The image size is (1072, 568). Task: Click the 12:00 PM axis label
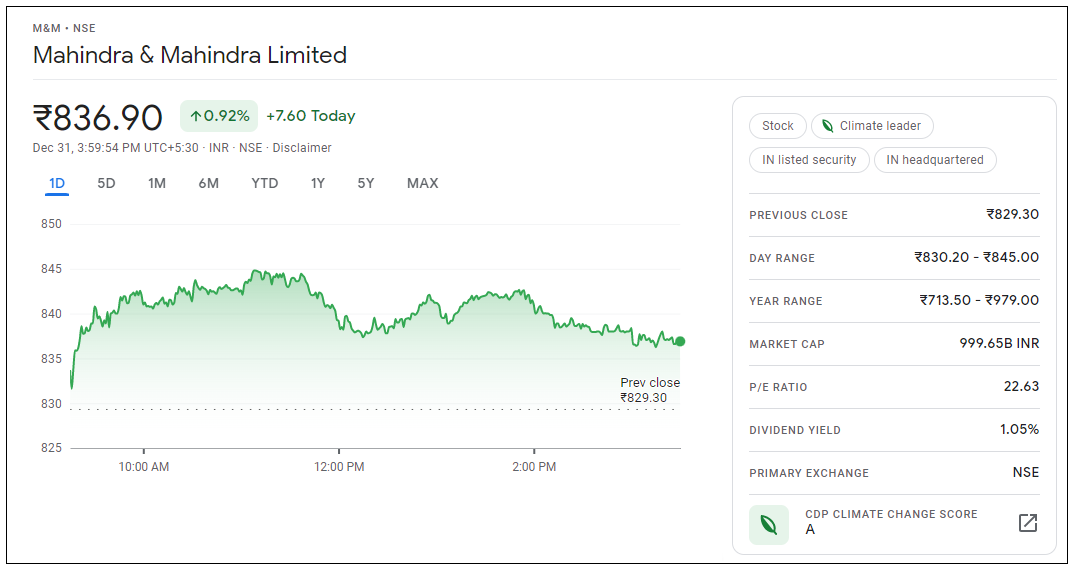point(339,467)
